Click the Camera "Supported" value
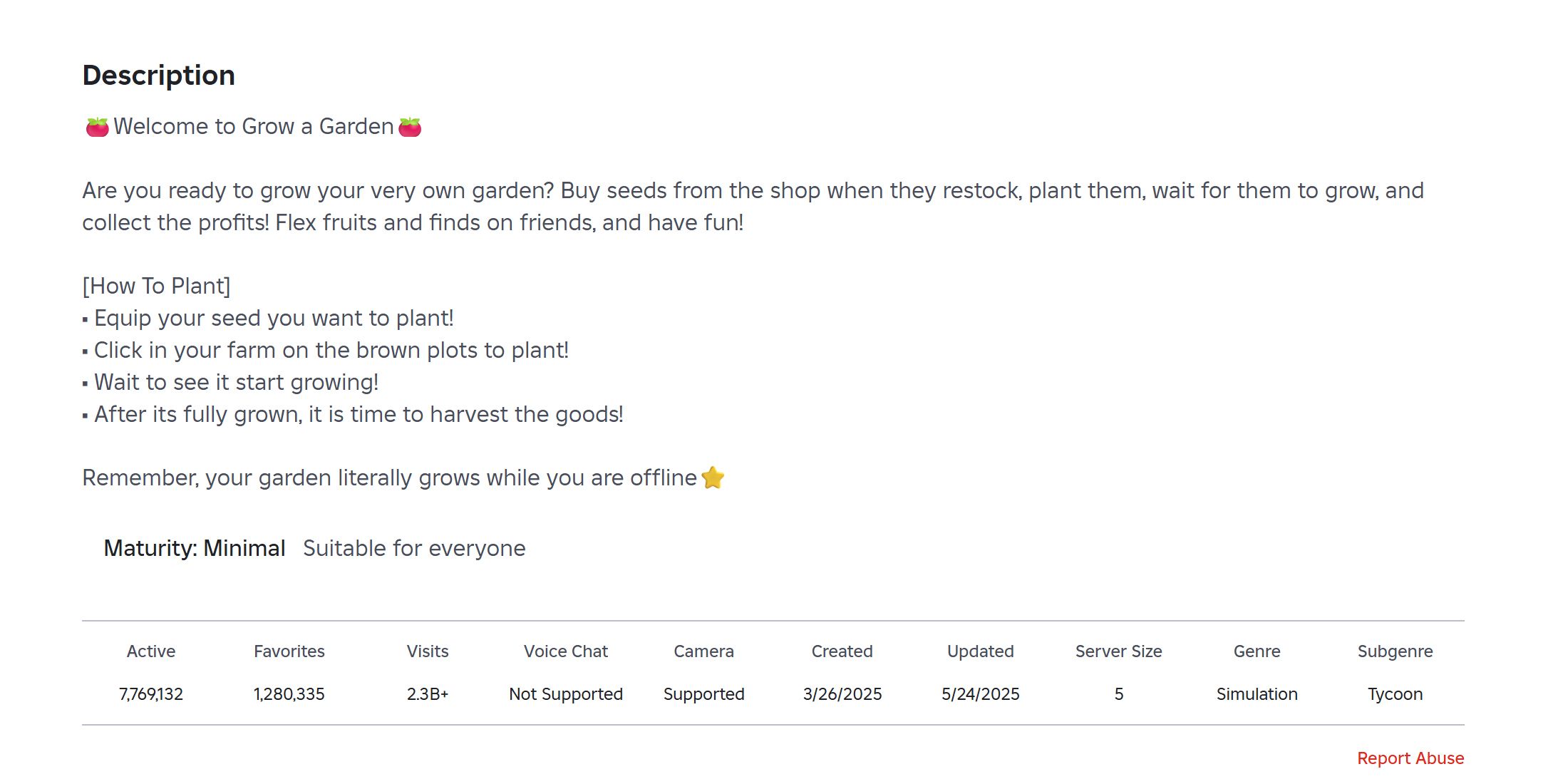Image resolution: width=1568 pixels, height=784 pixels. pos(703,694)
